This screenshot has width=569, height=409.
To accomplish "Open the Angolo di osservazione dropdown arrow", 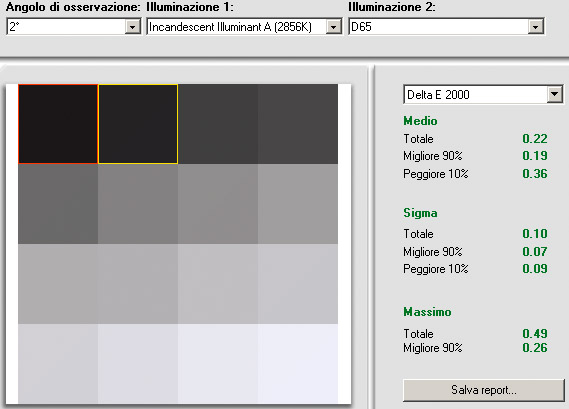I will tap(132, 27).
